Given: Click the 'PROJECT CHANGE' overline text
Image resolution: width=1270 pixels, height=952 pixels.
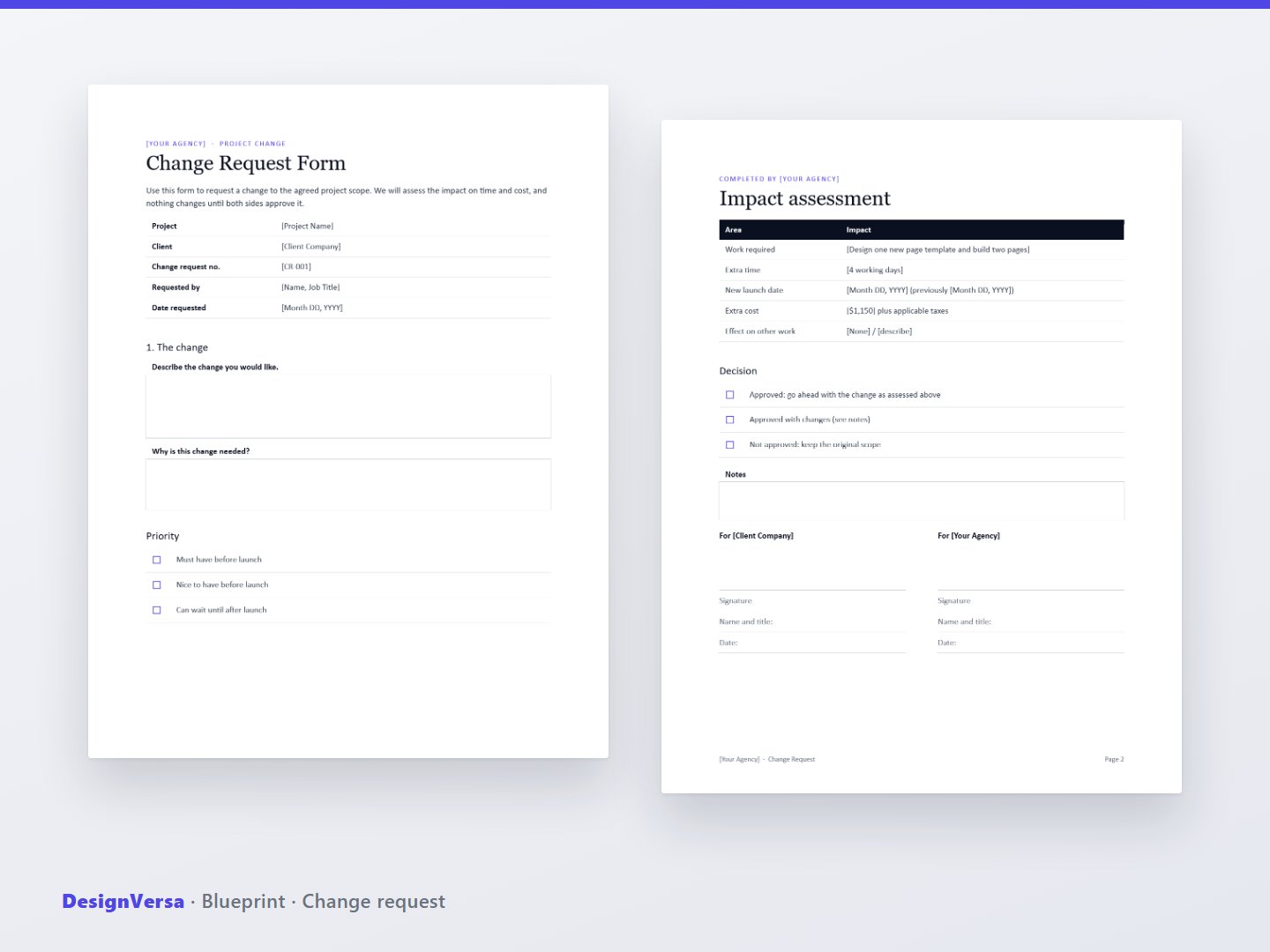Looking at the screenshot, I should (x=252, y=144).
